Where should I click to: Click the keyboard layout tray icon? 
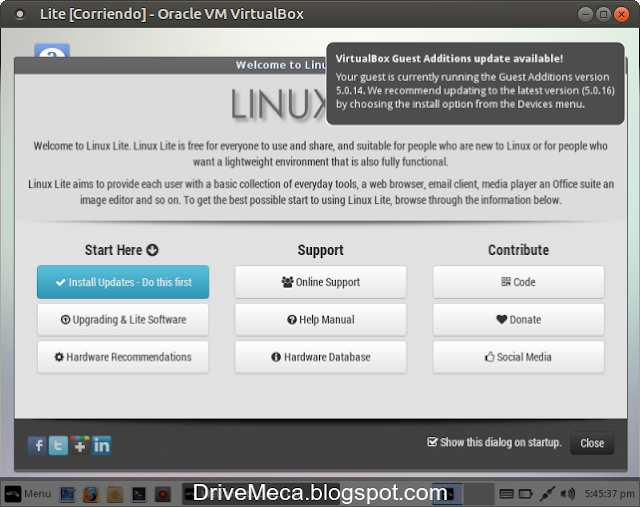coord(506,494)
